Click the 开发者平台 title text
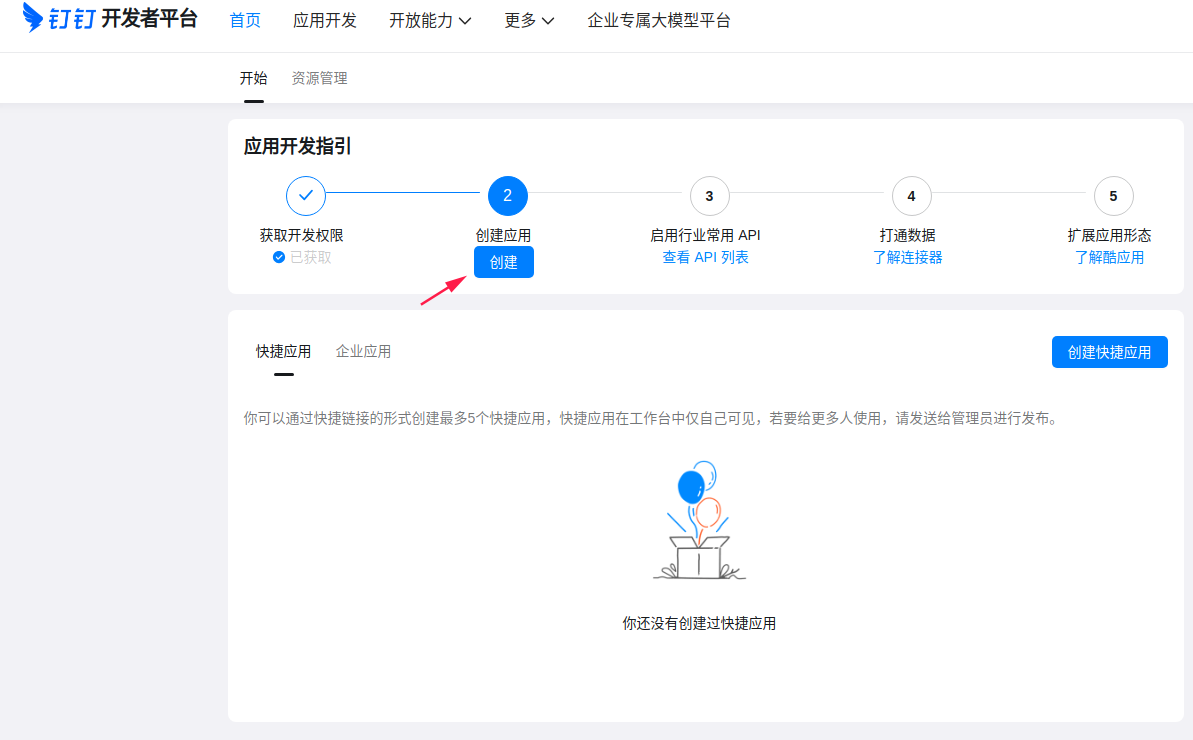The image size is (1193, 740). point(149,18)
